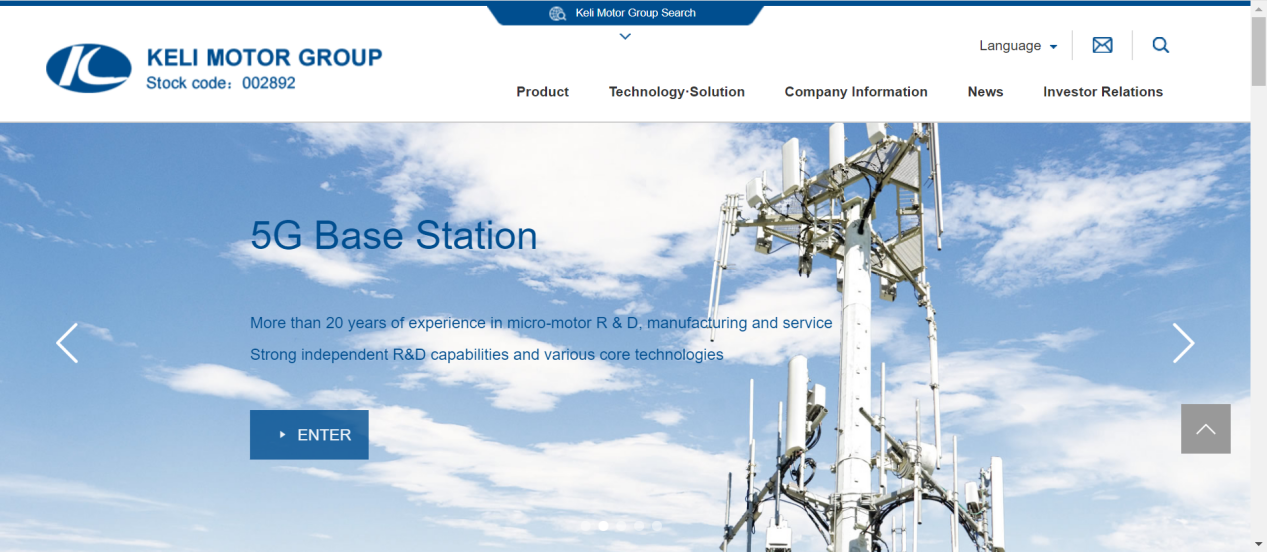The image size is (1267, 552).
Task: Show next banner slide with right arrow
Action: [1183, 343]
